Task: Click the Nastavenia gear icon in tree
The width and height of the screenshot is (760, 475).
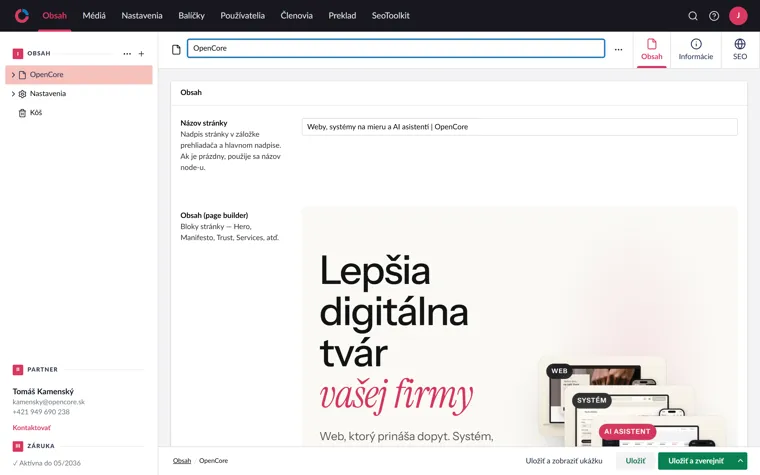Action: click(x=22, y=94)
